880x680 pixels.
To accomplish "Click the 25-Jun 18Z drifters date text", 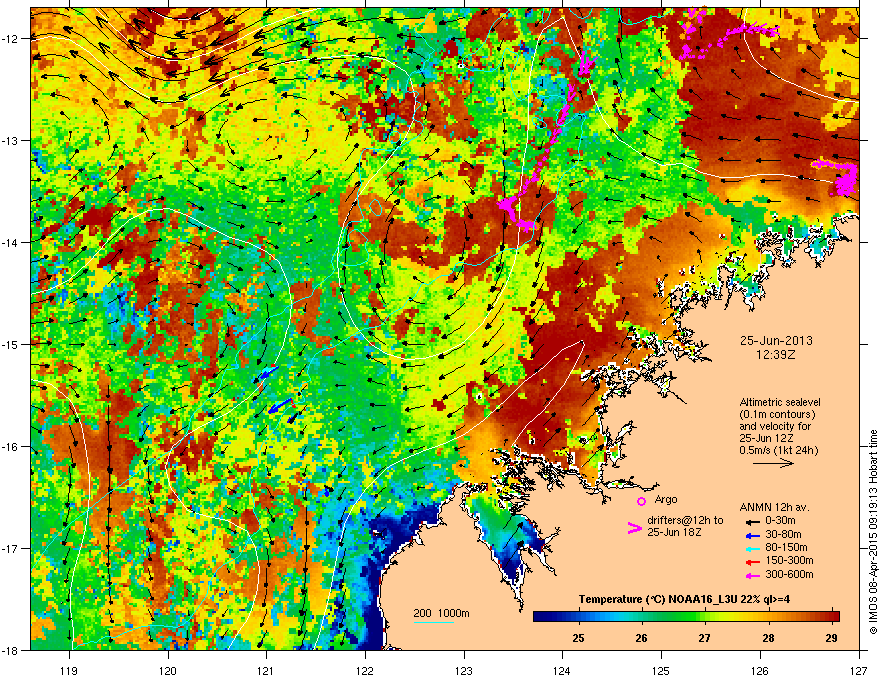I will click(673, 532).
